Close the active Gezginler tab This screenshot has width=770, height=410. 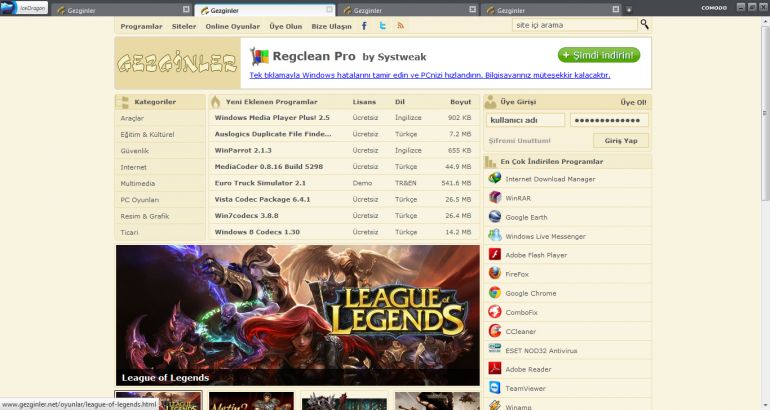(330, 9)
